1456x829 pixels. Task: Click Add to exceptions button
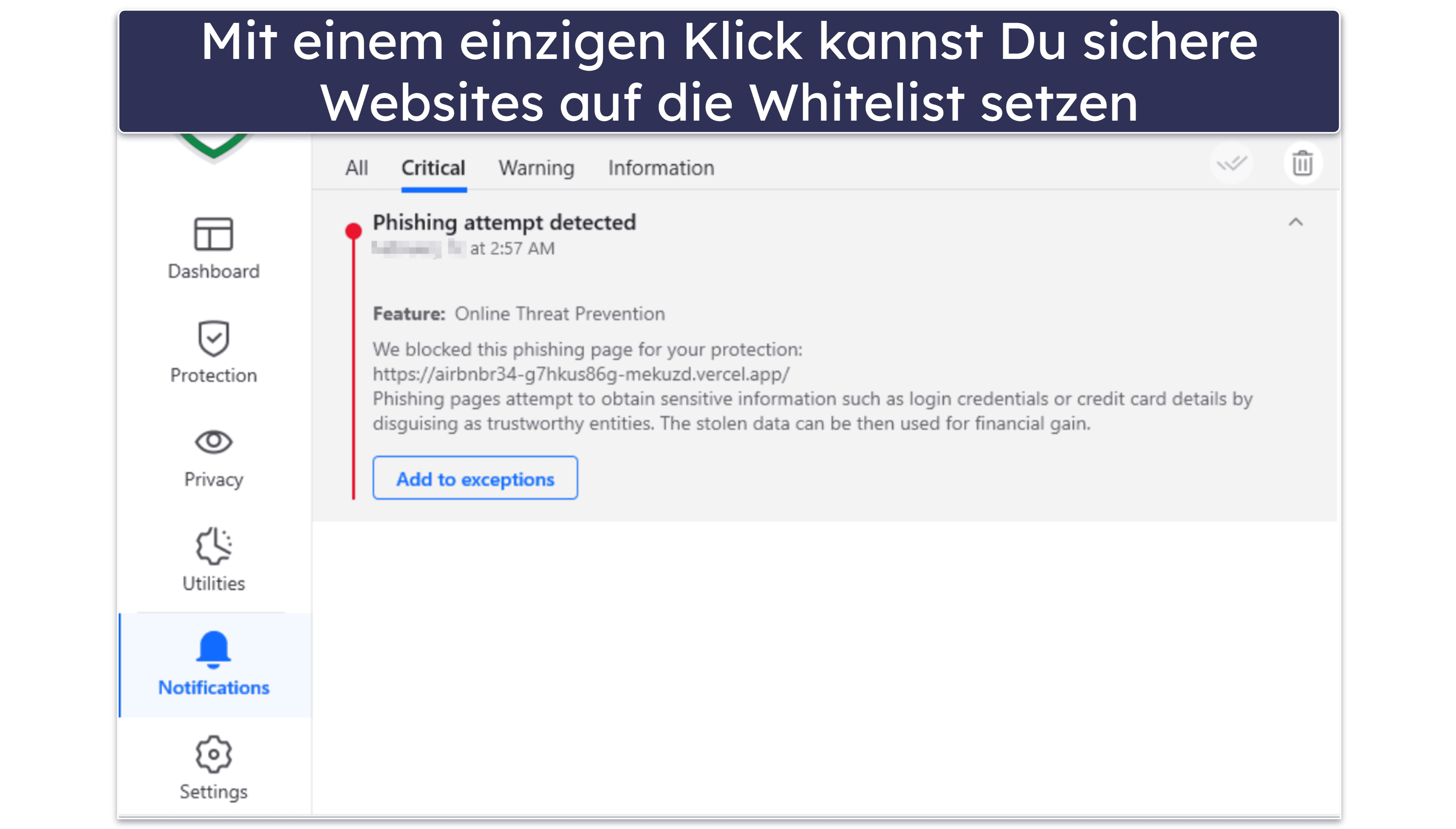[476, 477]
